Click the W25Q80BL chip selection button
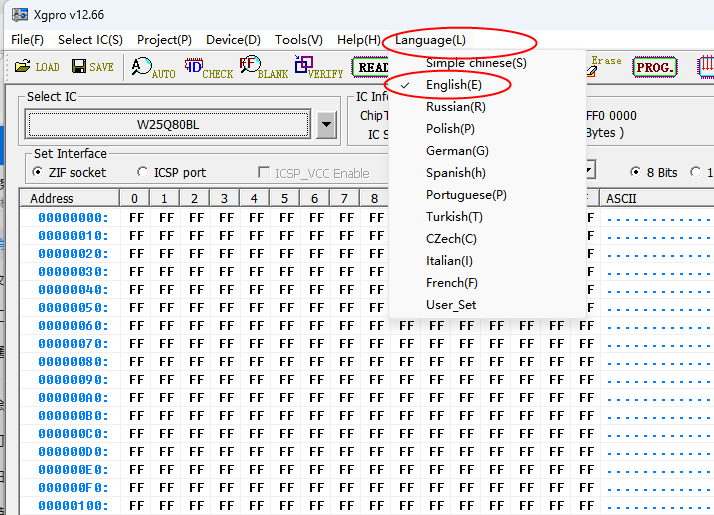Viewport: 714px width, 515px height. pos(168,125)
